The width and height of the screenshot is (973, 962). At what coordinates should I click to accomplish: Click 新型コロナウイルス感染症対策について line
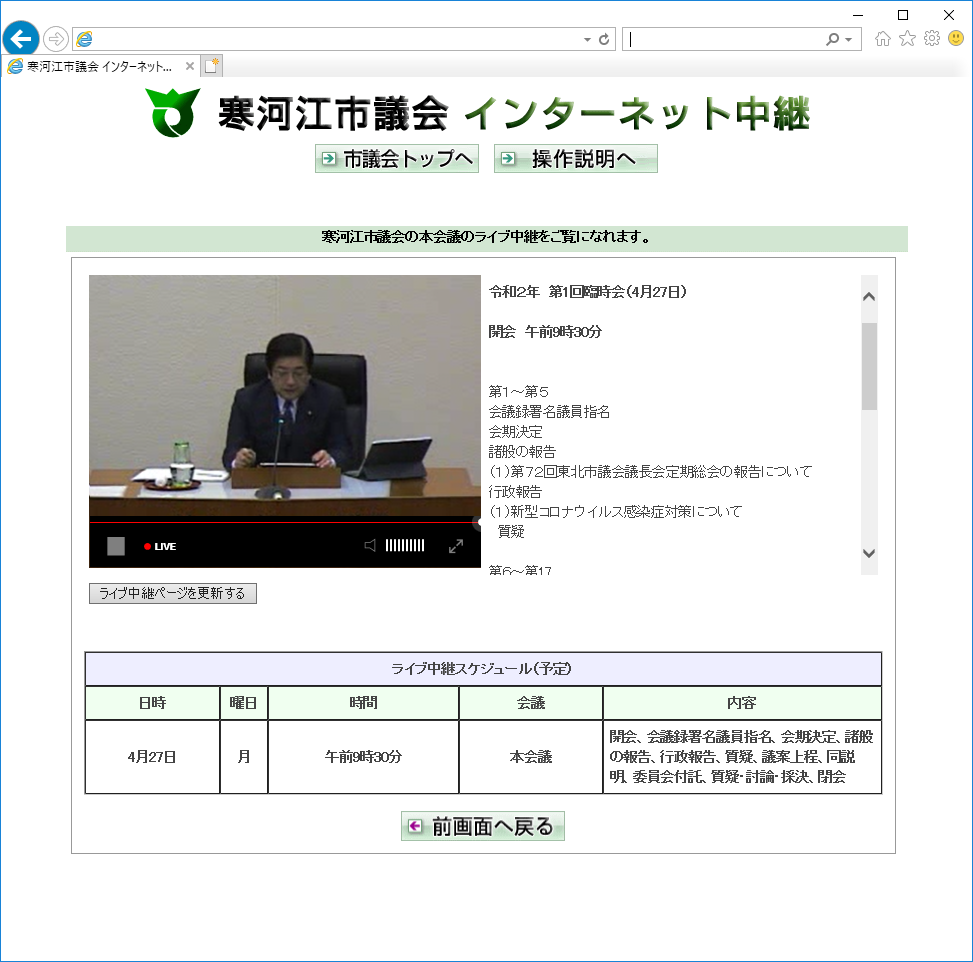616,511
